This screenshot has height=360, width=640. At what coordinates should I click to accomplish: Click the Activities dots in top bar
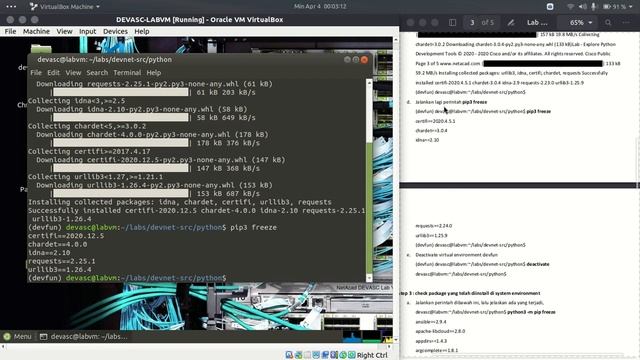pyautogui.click(x=11, y=7)
